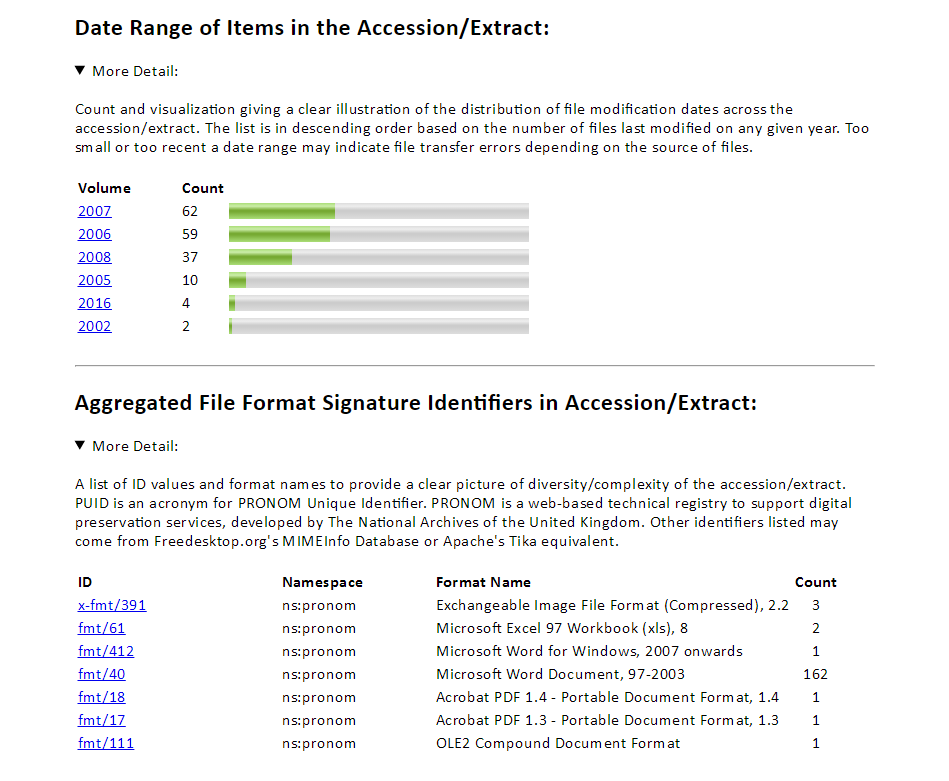Screen dimensions: 949x781
Task: Open the fmt/17 Acrobat PDF 1.3 identifier
Action: pos(101,720)
